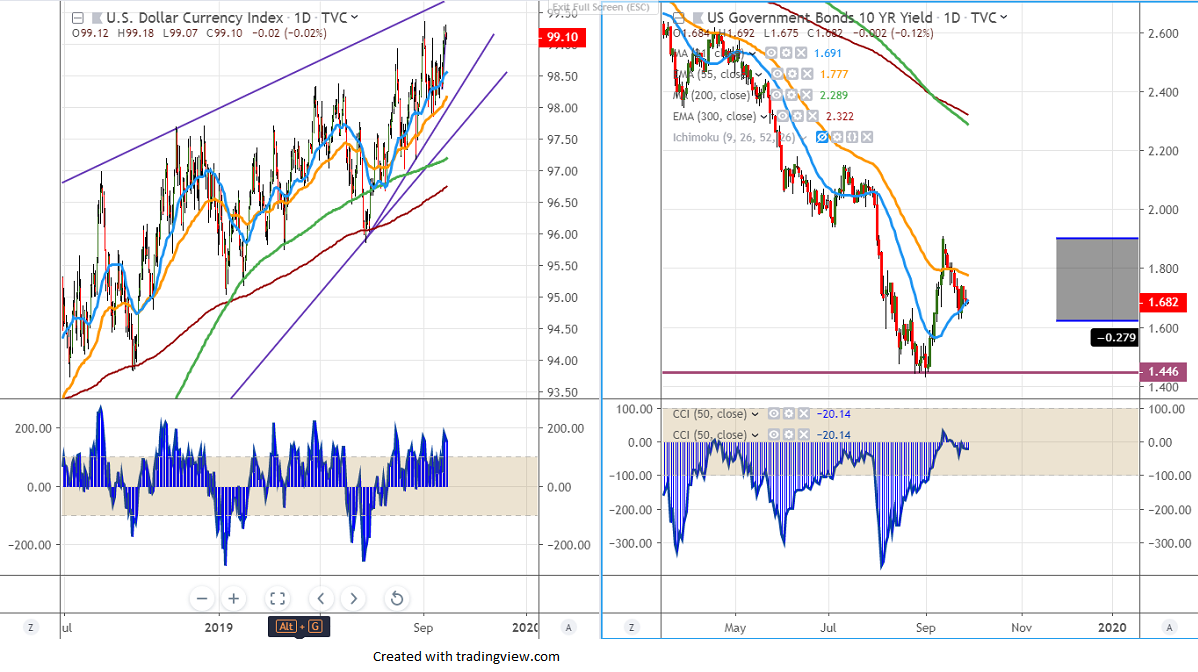Click the A auto-scale button under the Bonds Yield chart
Viewport: 1198px width, 672px height.
[x=1169, y=628]
